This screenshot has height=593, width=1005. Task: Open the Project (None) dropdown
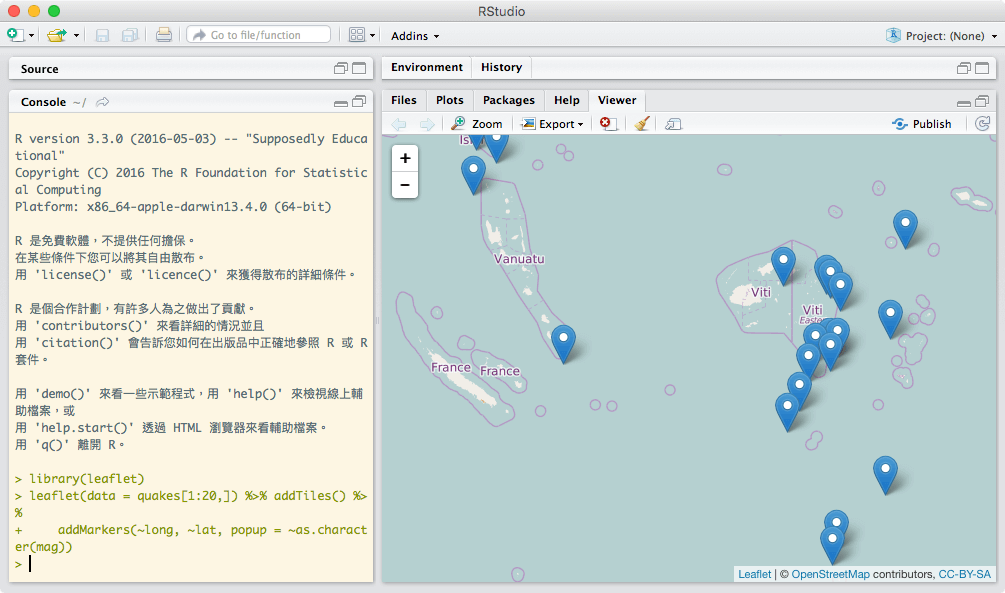[x=942, y=36]
